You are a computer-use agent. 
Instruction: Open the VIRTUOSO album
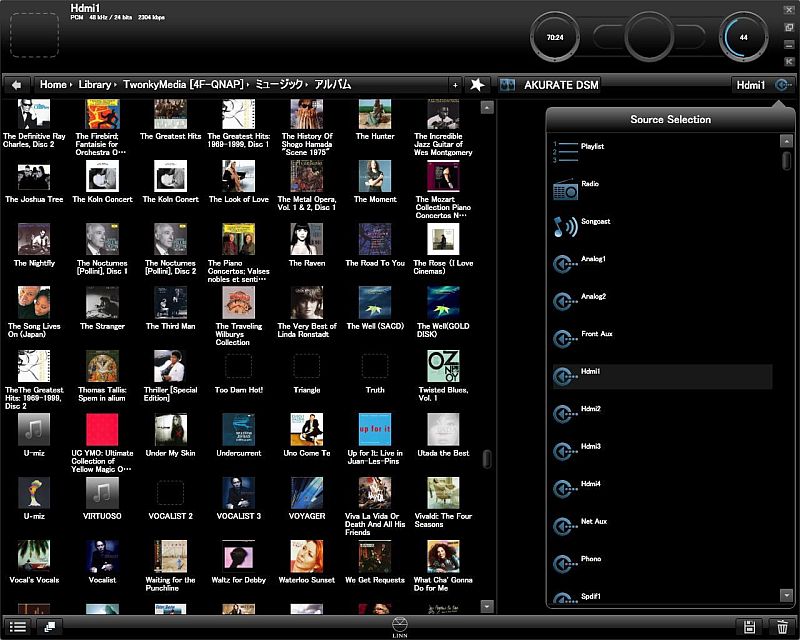[102, 493]
